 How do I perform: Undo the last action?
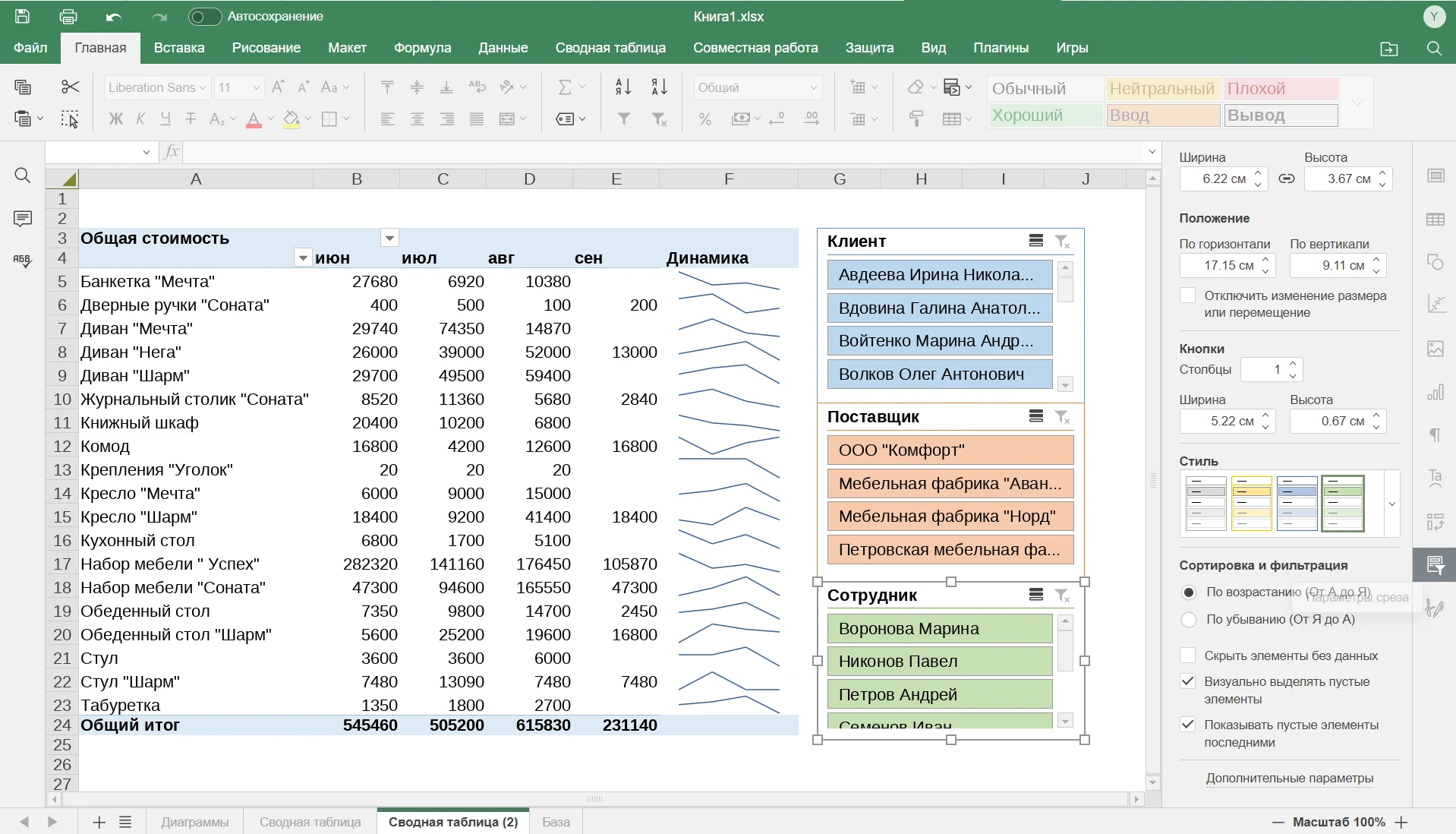tap(114, 16)
